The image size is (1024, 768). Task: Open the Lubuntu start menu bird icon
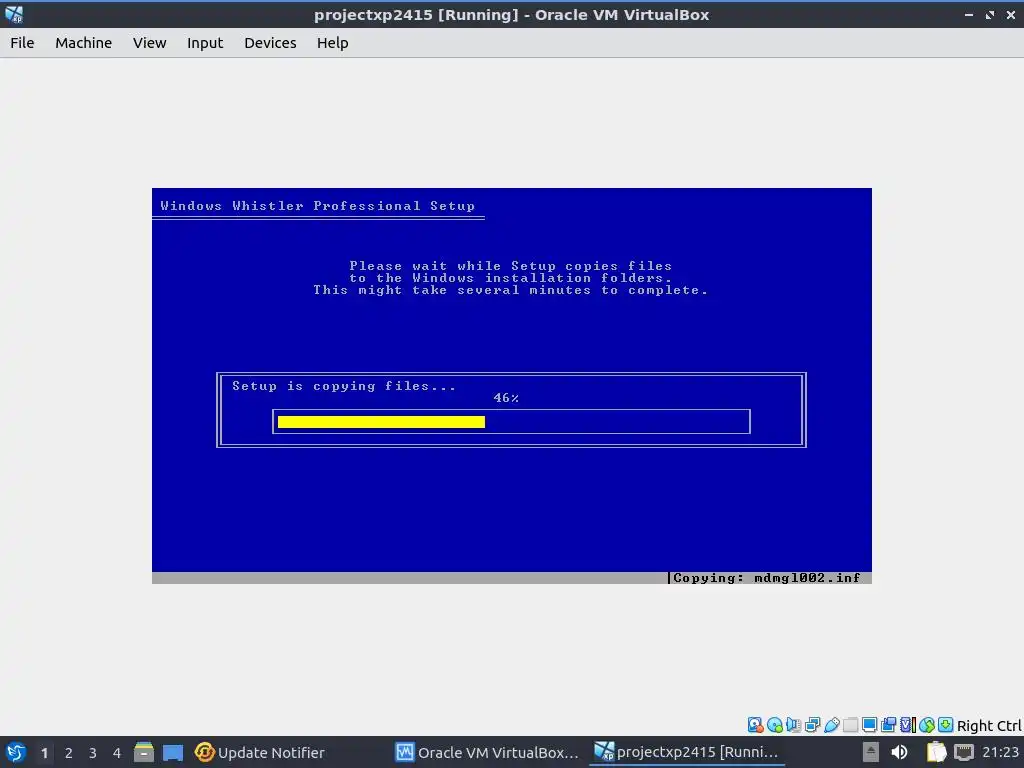pyautogui.click(x=16, y=752)
